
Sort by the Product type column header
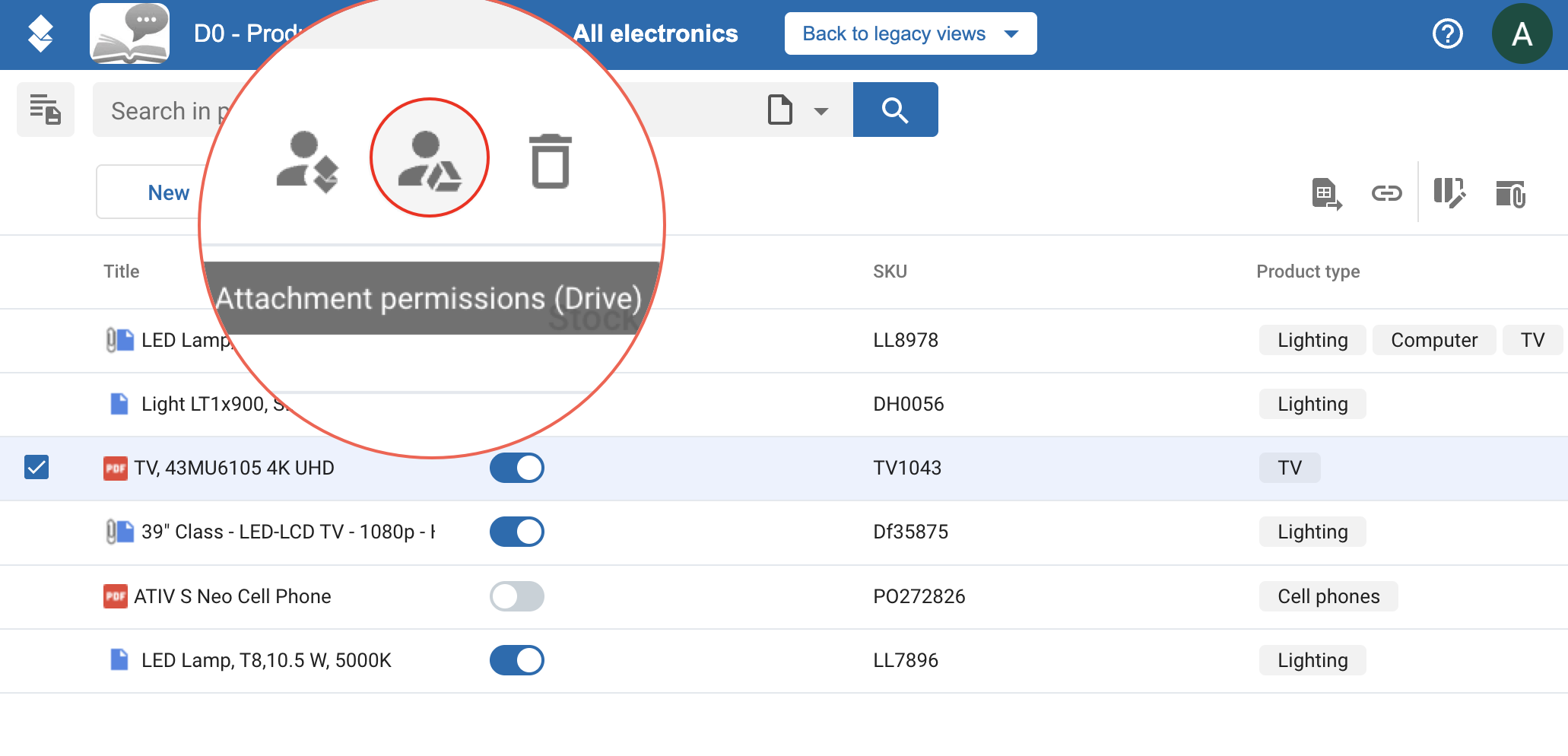point(1308,272)
